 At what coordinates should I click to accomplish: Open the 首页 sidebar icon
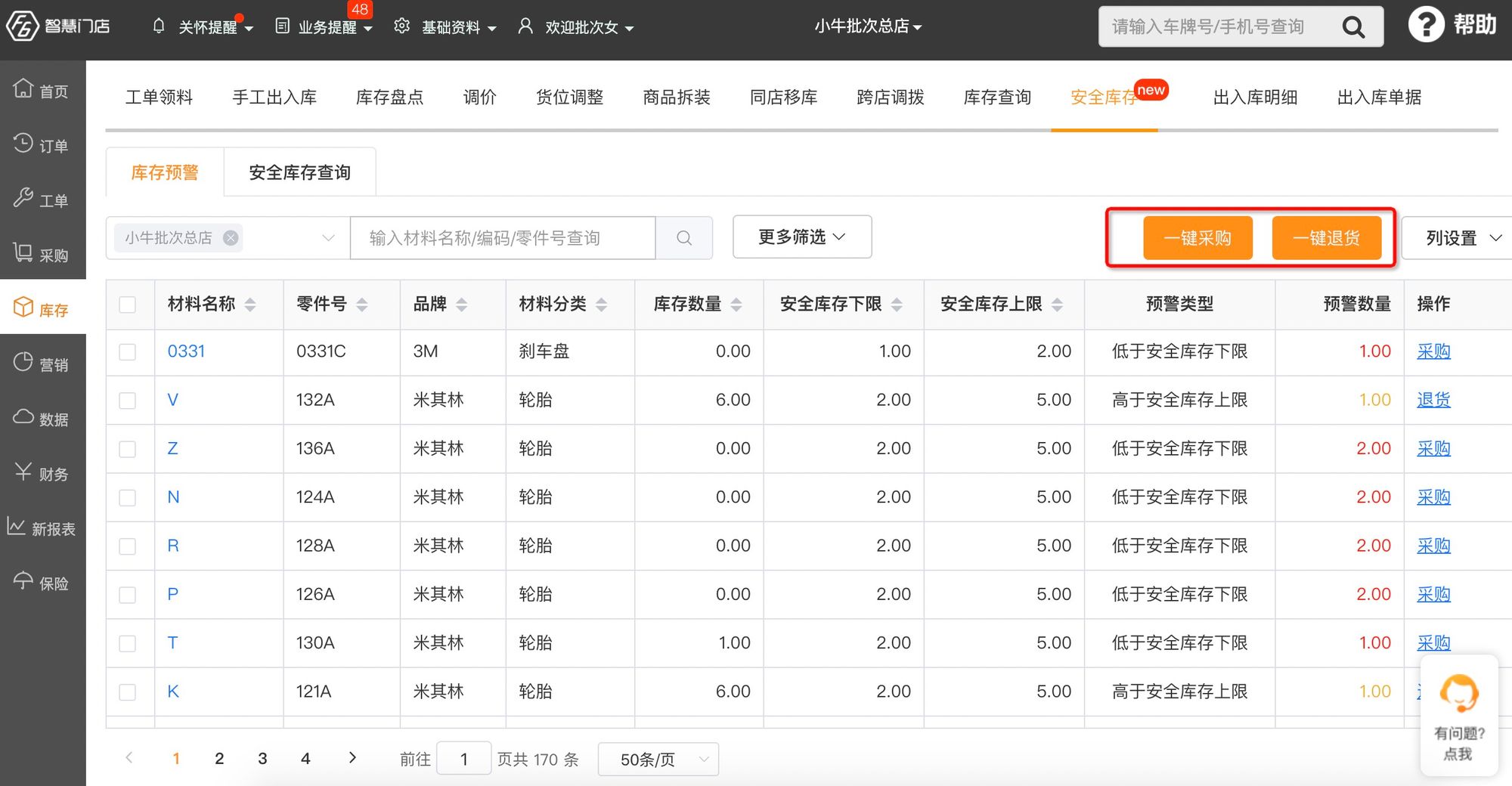pos(42,90)
